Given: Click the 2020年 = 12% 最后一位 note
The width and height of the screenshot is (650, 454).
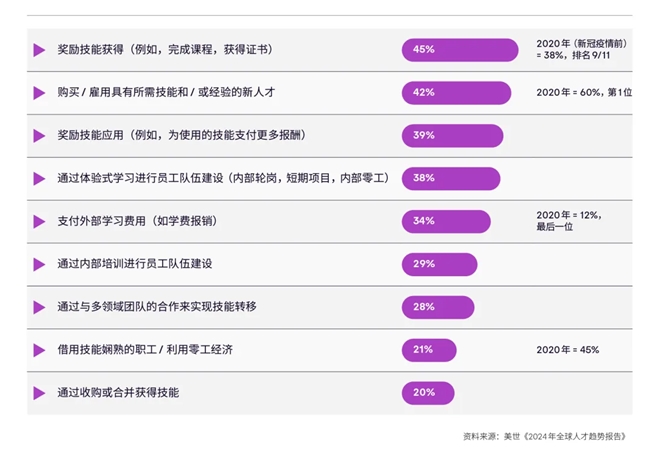Looking at the screenshot, I should [x=569, y=221].
